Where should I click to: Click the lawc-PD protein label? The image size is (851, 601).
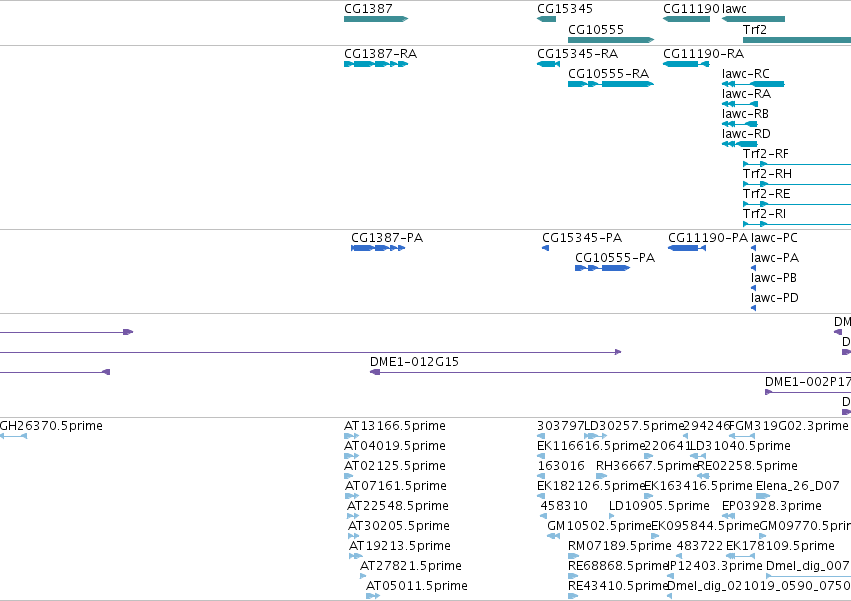(x=775, y=298)
